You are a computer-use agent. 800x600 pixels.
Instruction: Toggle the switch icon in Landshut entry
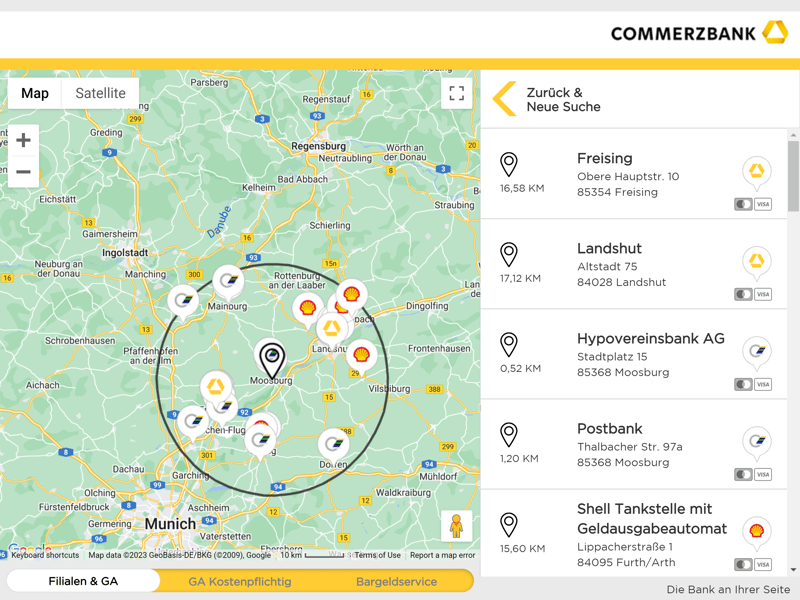743,294
